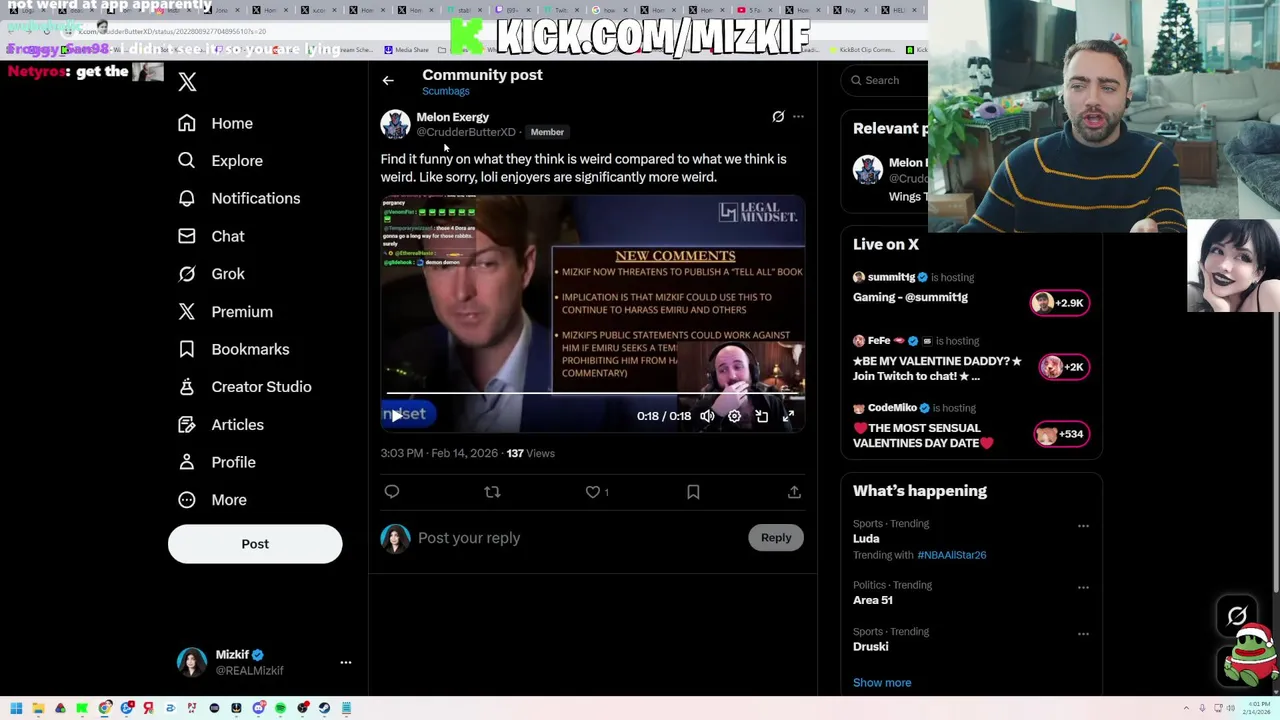
Task: Click the @CrudderButterXD handle
Action: click(466, 132)
